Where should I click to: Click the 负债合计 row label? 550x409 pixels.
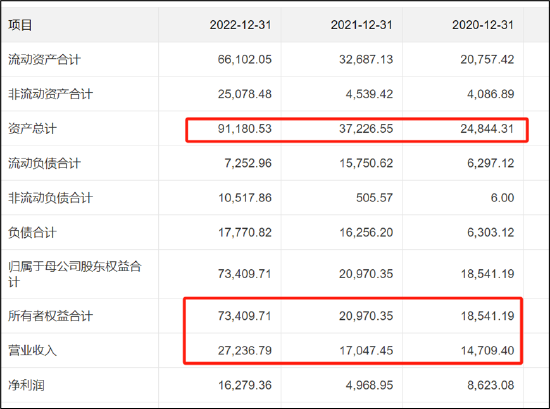[x=32, y=233]
